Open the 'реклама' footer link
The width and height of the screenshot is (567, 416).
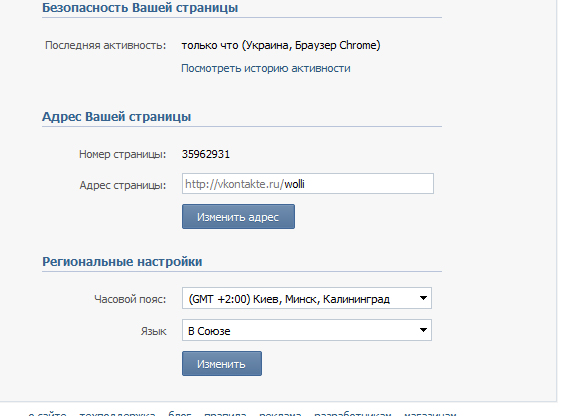point(280,413)
